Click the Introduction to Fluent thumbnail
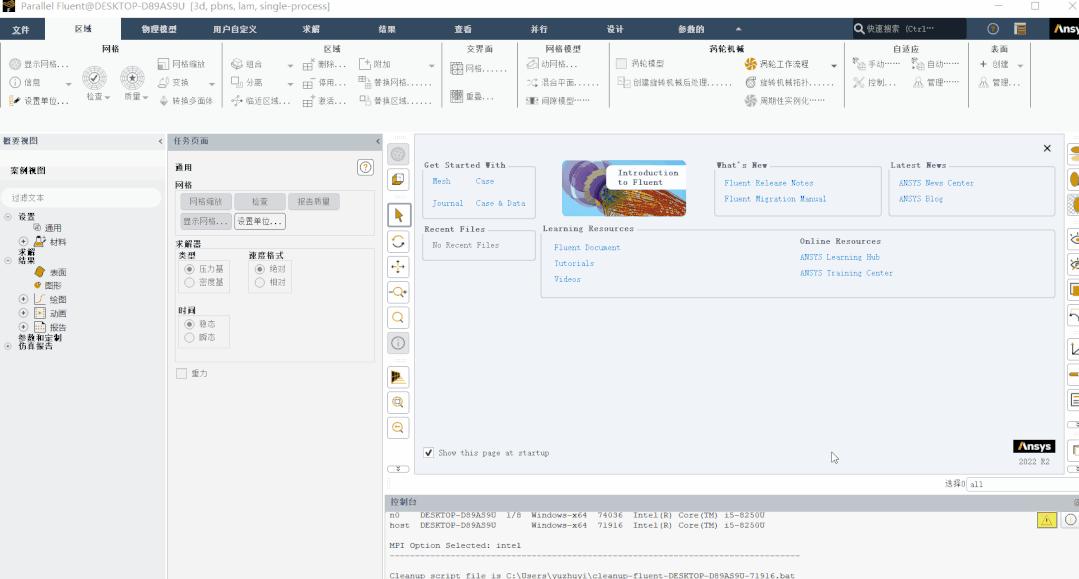 (x=624, y=188)
